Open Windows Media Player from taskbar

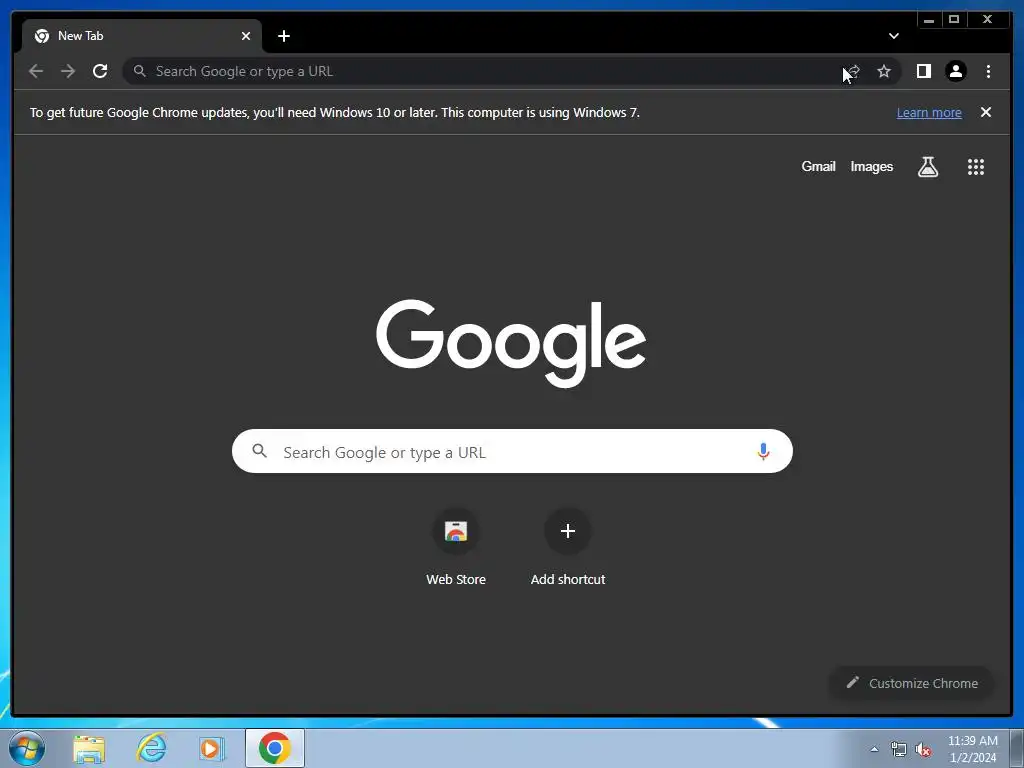pyautogui.click(x=212, y=748)
